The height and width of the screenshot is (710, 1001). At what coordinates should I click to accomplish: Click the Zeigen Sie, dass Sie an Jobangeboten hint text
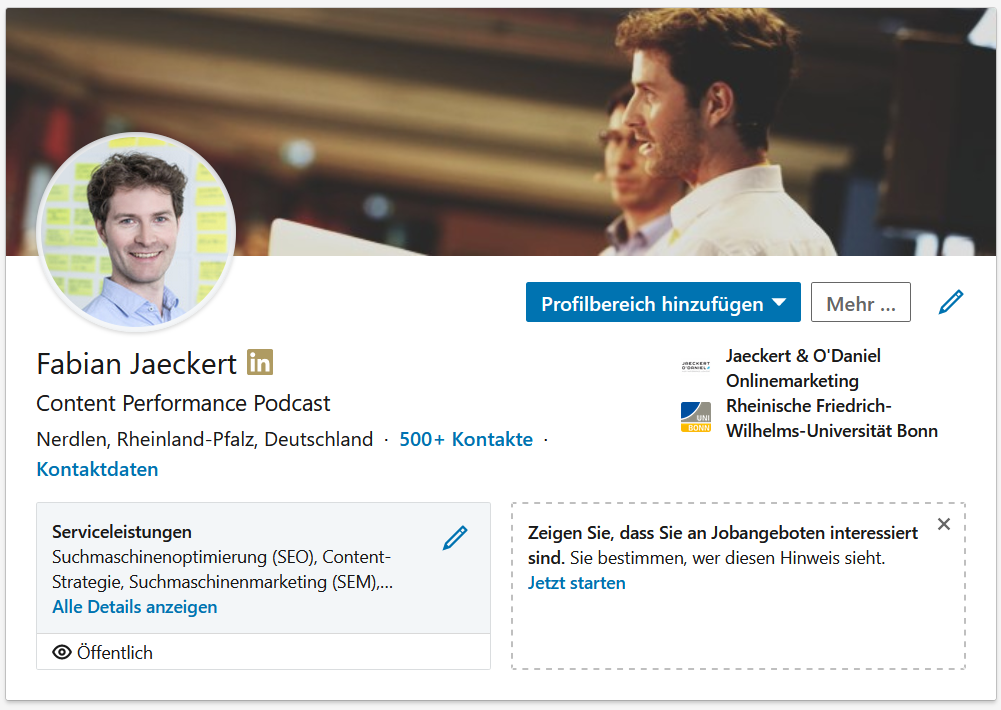click(723, 545)
